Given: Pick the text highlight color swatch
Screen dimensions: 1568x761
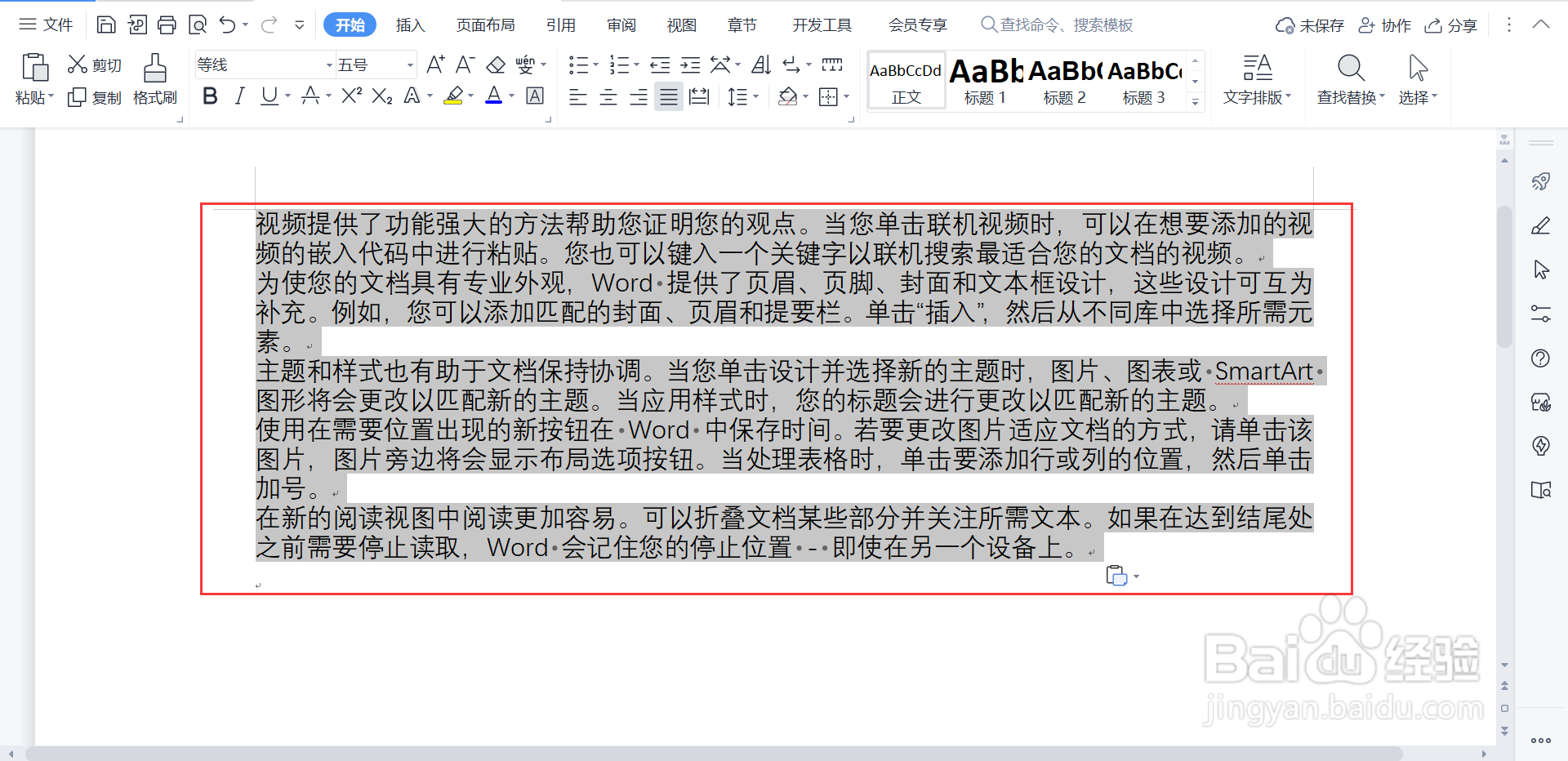Looking at the screenshot, I should point(453,96).
